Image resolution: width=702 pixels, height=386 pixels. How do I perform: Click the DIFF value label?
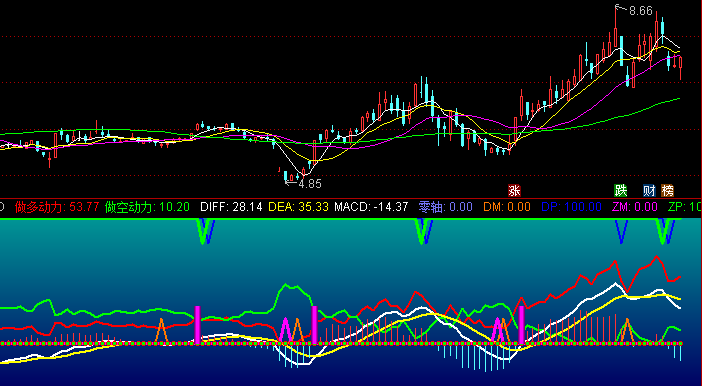coord(231,207)
